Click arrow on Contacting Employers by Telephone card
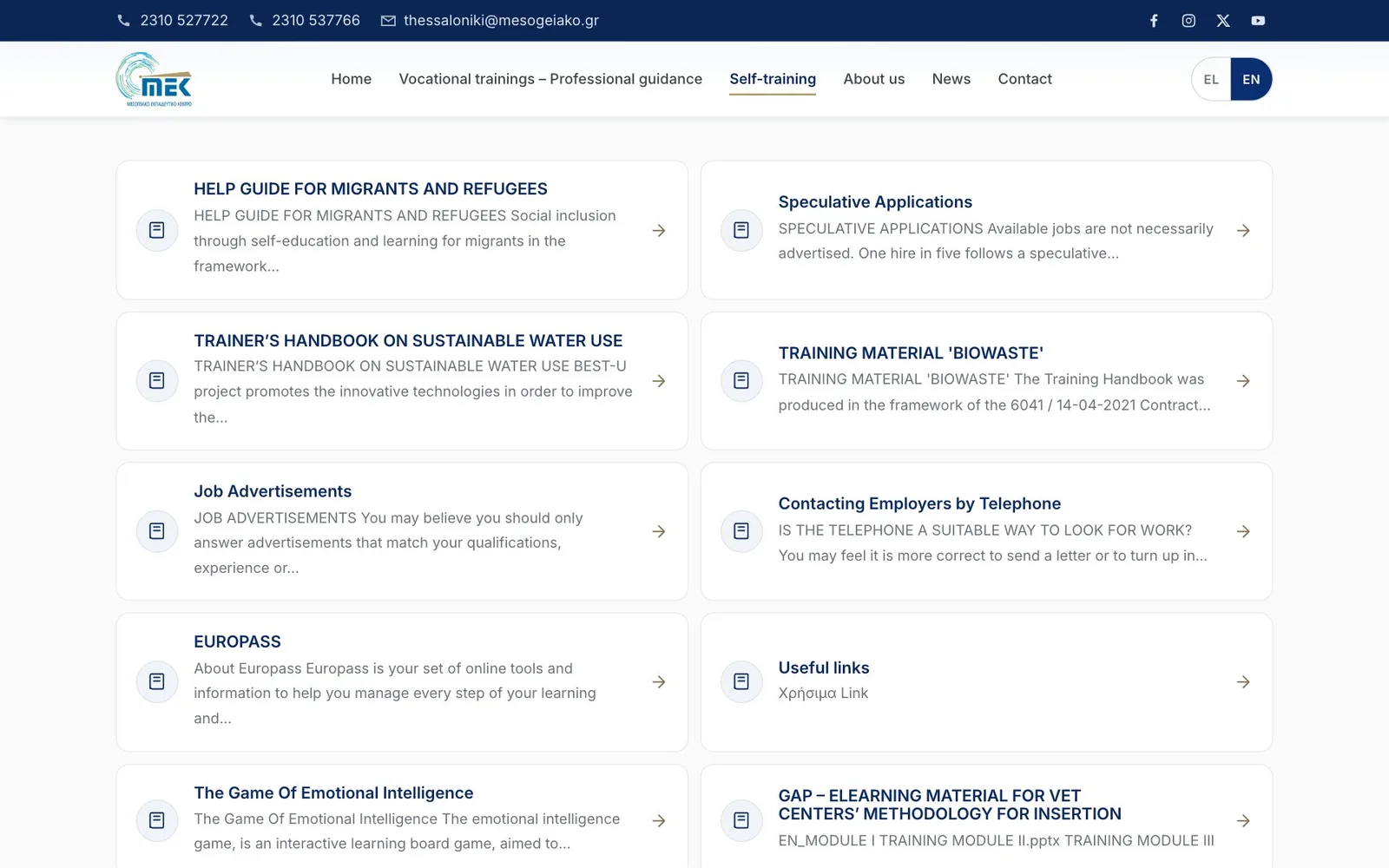Viewport: 1389px width, 868px height. (1243, 531)
